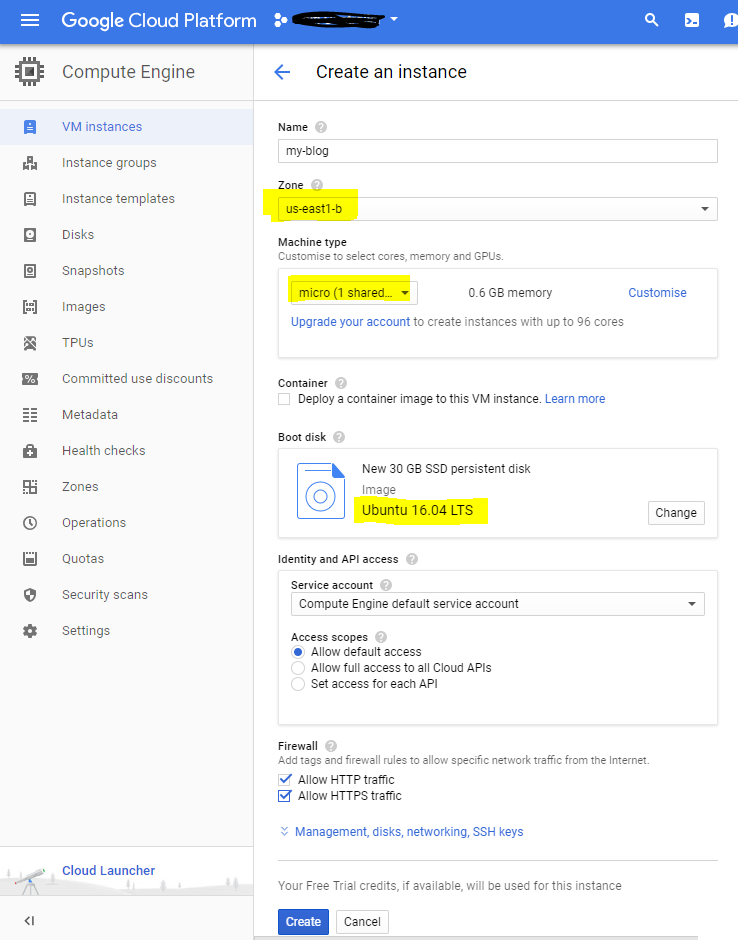
Task: Click the Security scans shield icon
Action: tap(30, 595)
